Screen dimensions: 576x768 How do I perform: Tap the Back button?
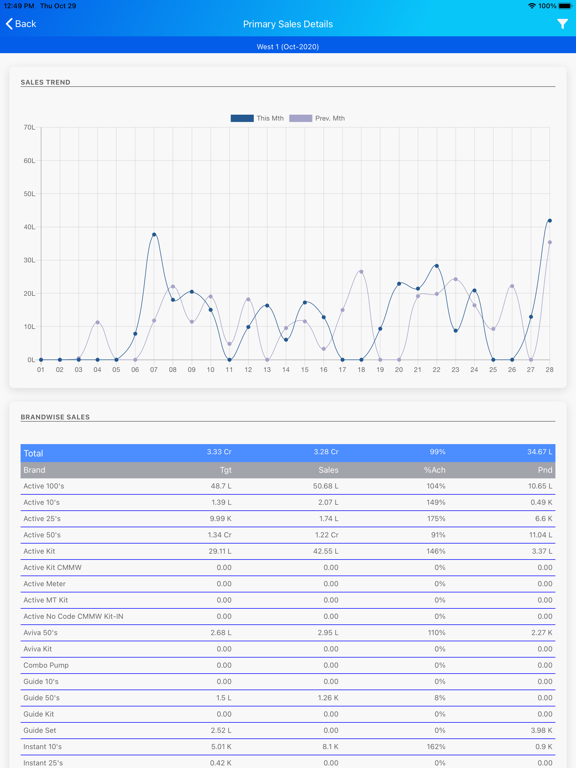pyautogui.click(x=21, y=24)
